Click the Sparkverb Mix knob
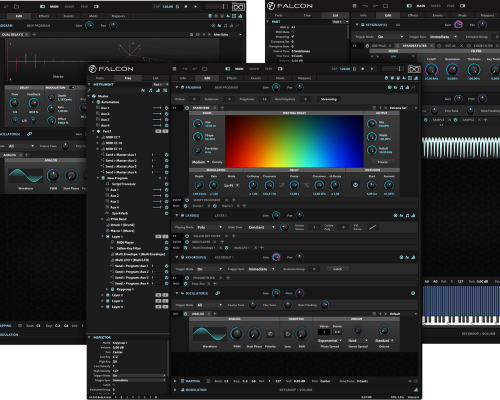500x400 pixels. pos(372,124)
